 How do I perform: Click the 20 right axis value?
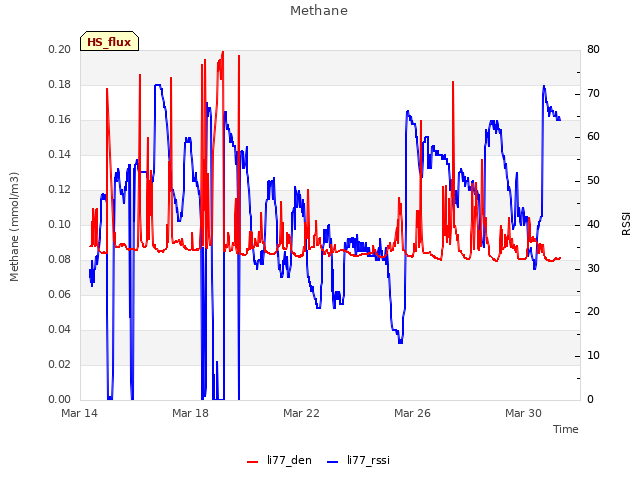pos(593,312)
